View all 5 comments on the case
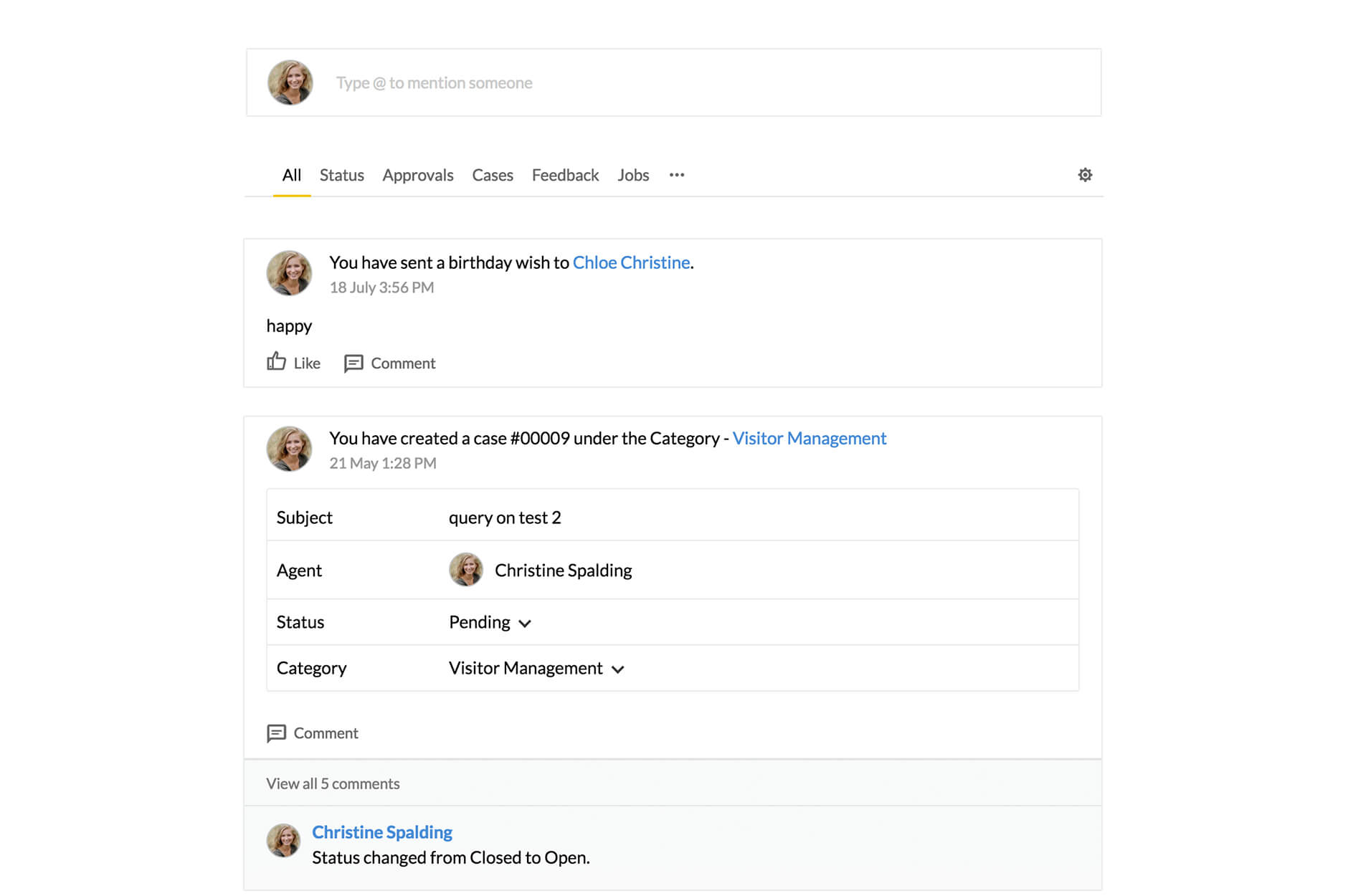 (x=333, y=783)
